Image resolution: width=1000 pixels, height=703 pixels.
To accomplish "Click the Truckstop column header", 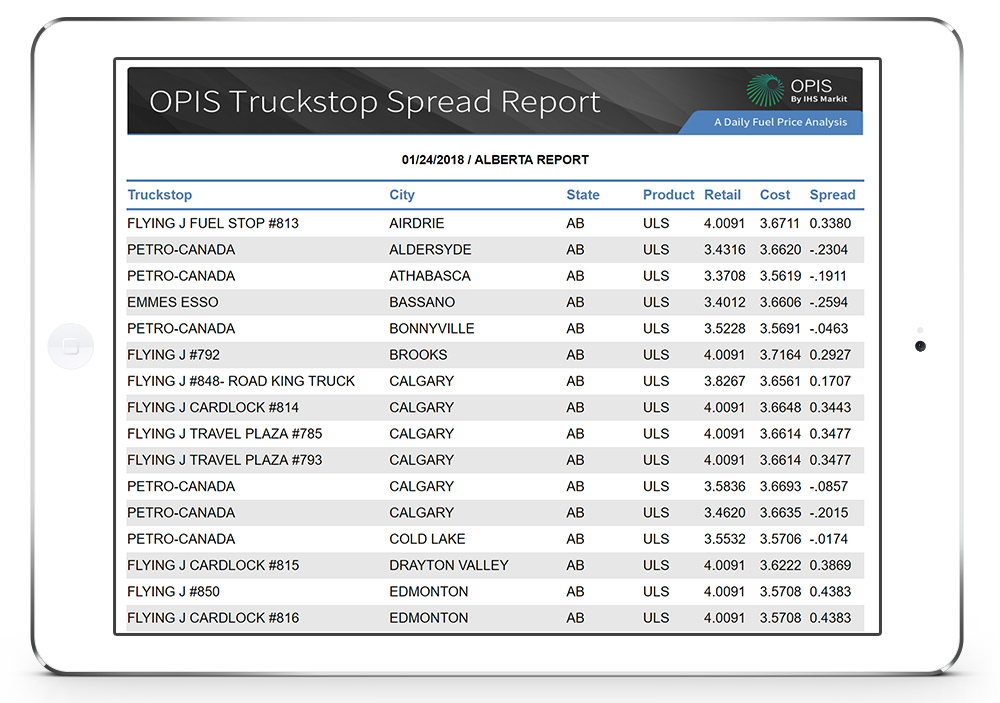I will pyautogui.click(x=159, y=195).
